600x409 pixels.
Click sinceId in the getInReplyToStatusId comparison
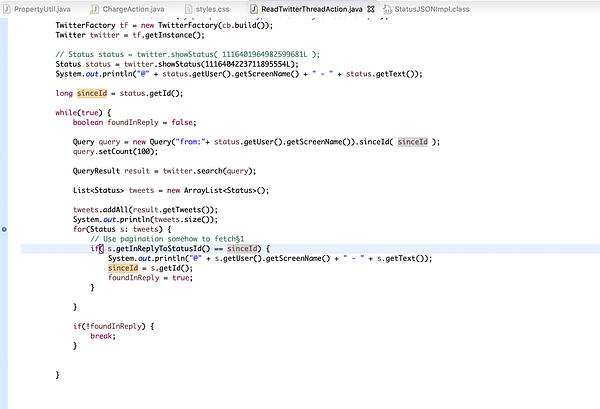coord(242,248)
